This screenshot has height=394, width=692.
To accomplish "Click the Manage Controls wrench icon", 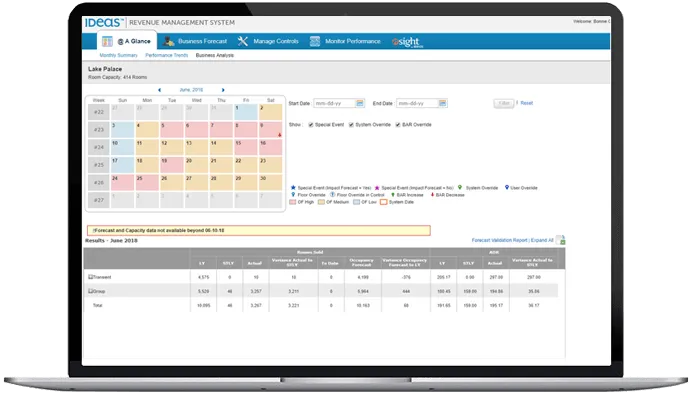I will pyautogui.click(x=242, y=41).
